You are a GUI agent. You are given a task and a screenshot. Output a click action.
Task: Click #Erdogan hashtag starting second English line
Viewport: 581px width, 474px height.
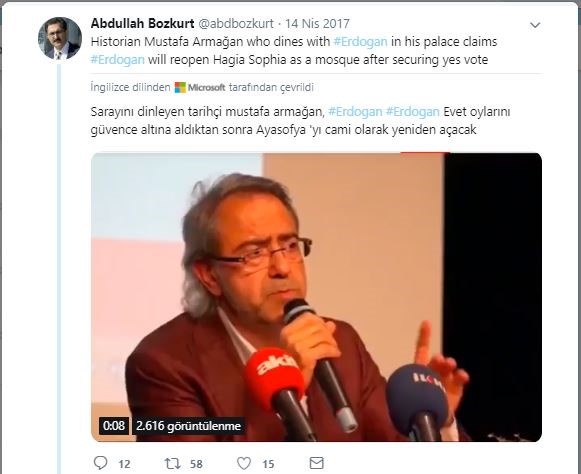[117, 60]
